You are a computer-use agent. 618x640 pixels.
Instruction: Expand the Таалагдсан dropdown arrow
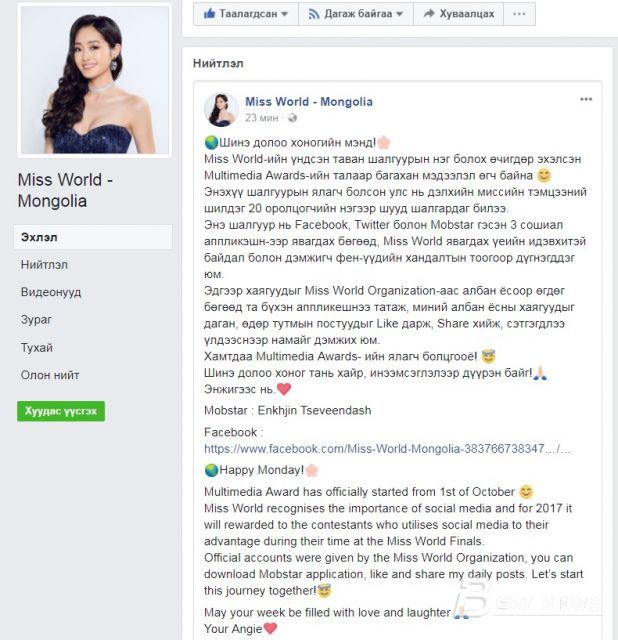(x=285, y=14)
